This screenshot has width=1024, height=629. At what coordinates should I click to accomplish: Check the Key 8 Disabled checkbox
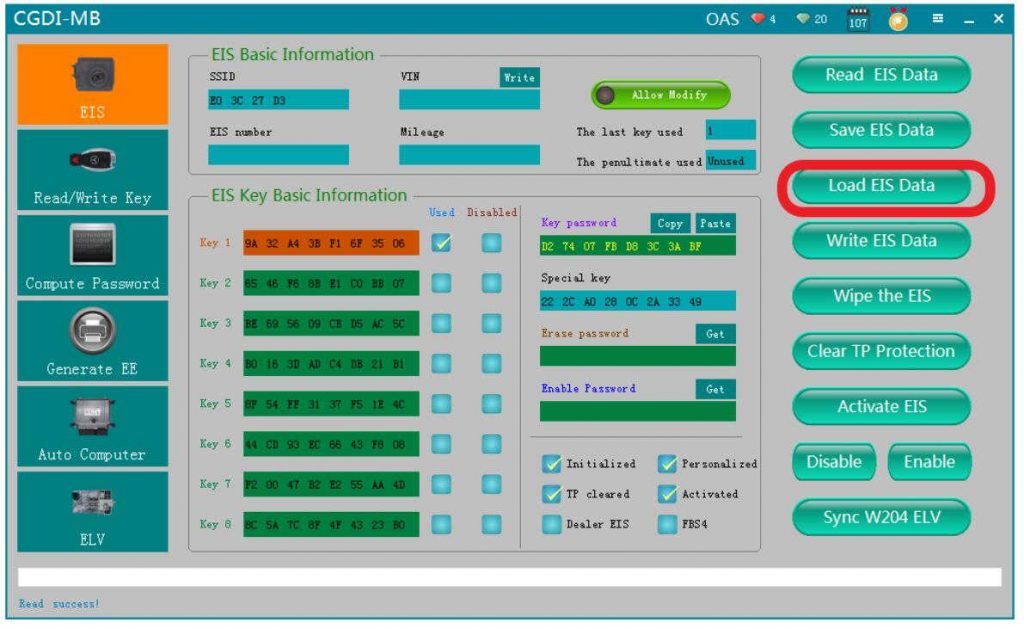[x=492, y=524]
